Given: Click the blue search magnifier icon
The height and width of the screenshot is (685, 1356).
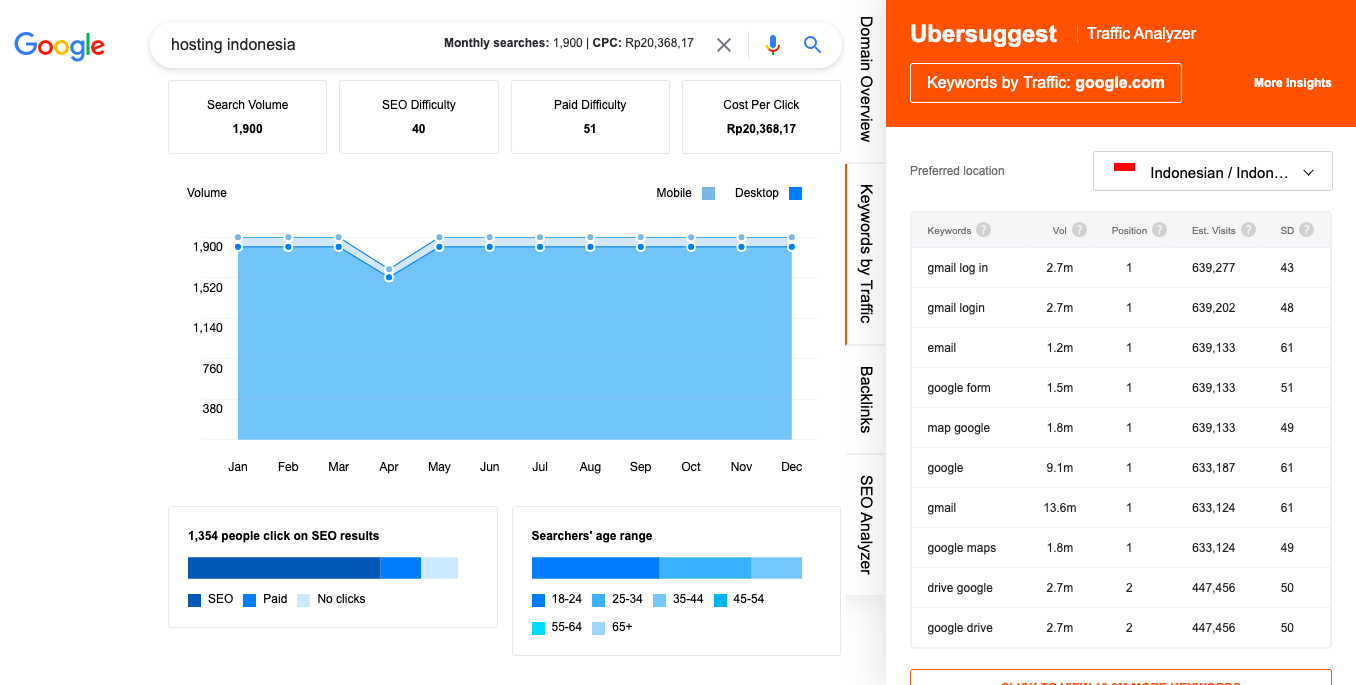Looking at the screenshot, I should click(x=812, y=44).
